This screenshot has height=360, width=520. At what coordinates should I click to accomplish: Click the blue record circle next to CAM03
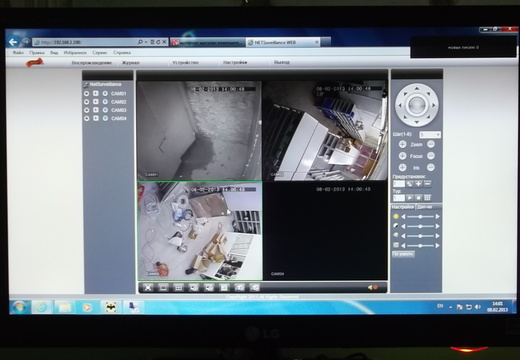(105, 110)
